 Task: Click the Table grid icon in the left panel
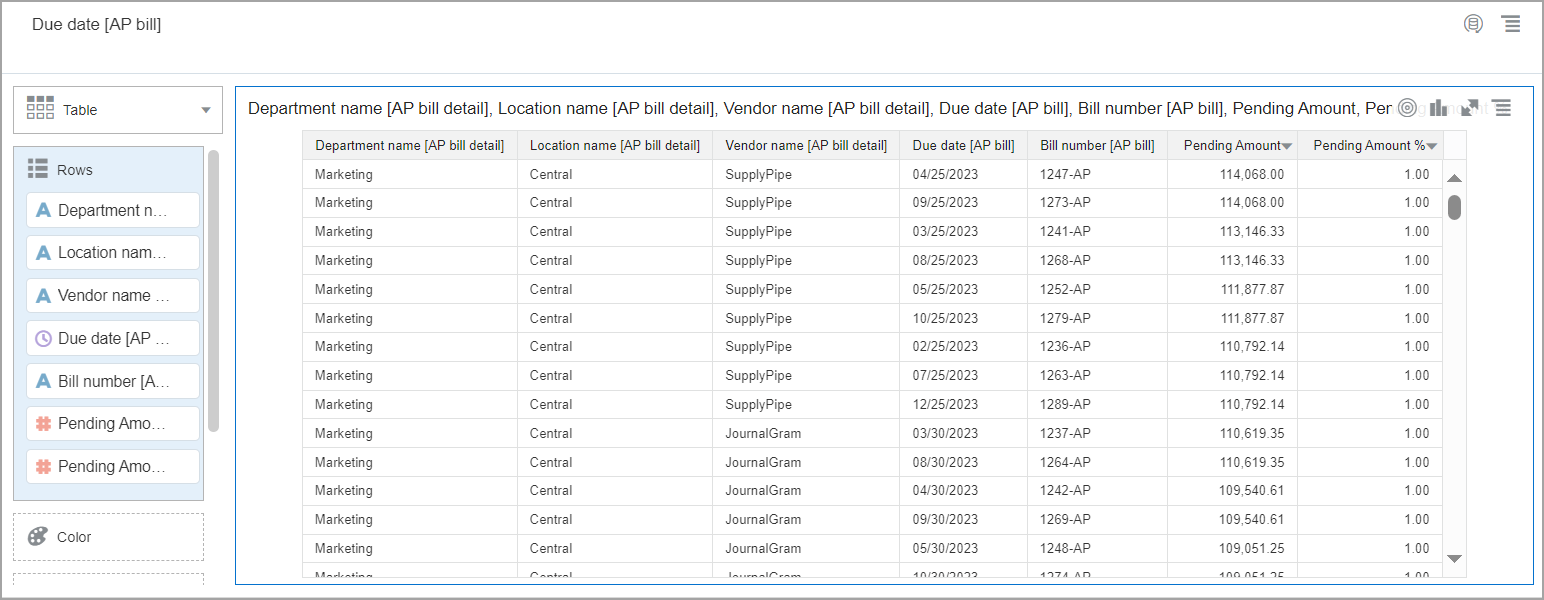point(42,110)
